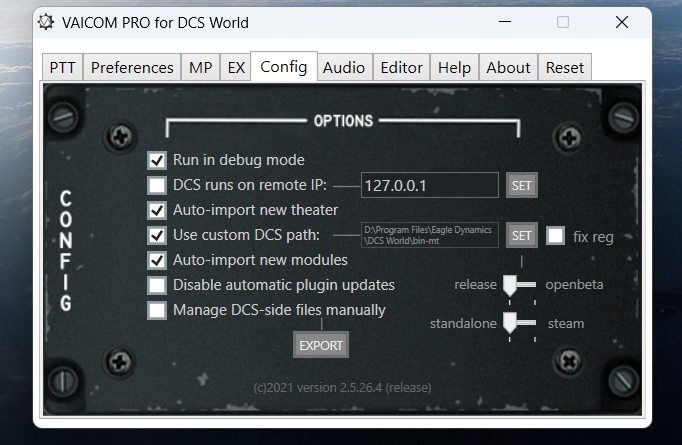Click the EXPORT button

pos(321,345)
